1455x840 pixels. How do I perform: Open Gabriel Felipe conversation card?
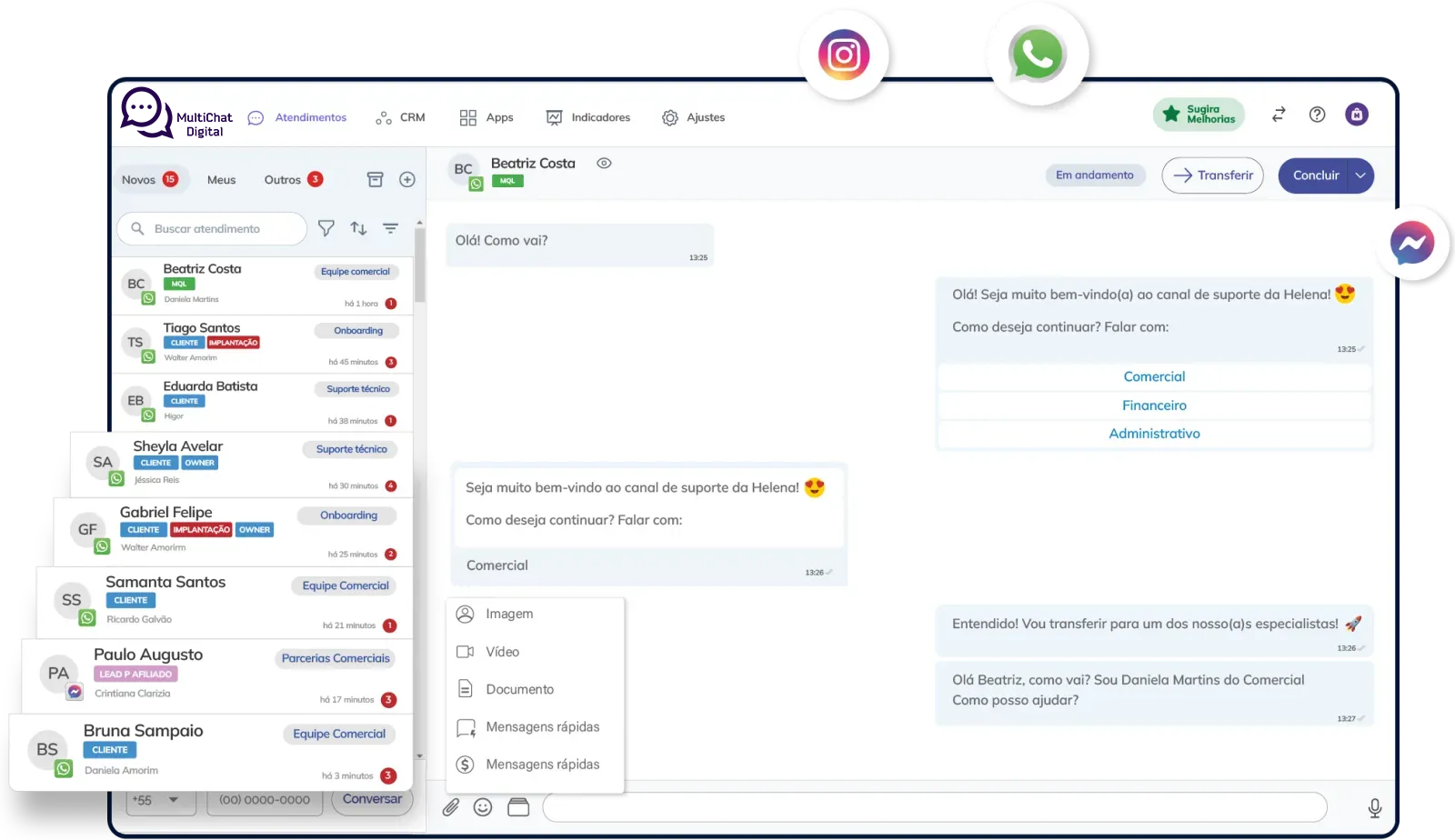point(234,532)
